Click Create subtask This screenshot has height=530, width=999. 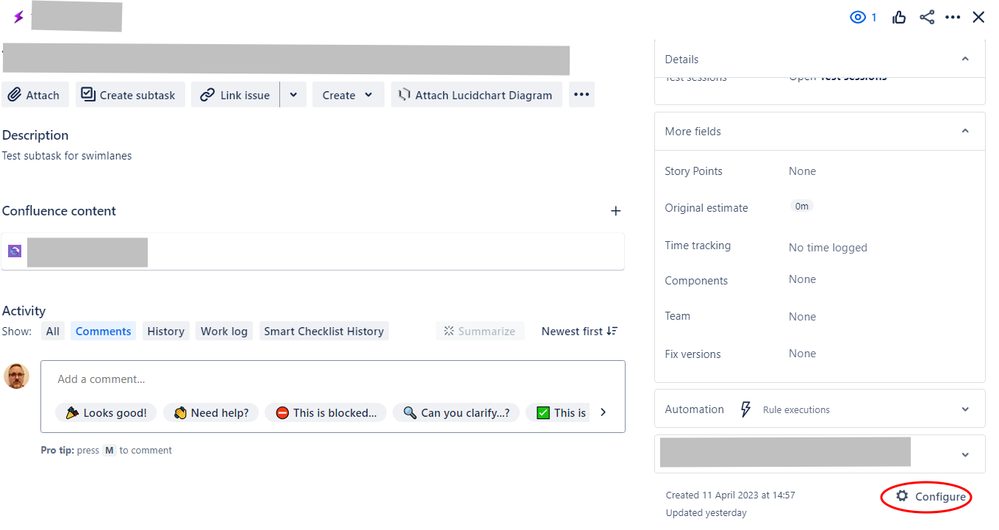click(130, 95)
